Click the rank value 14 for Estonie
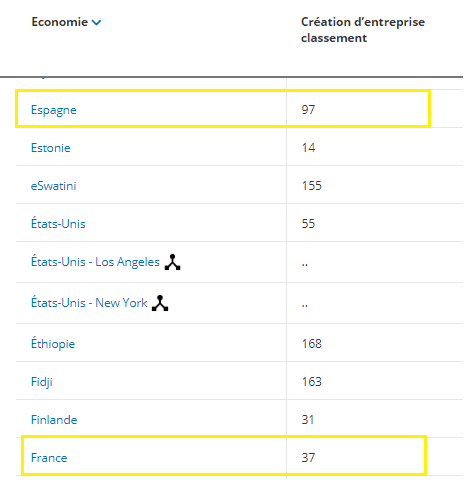This screenshot has height=480, width=464. (x=308, y=148)
